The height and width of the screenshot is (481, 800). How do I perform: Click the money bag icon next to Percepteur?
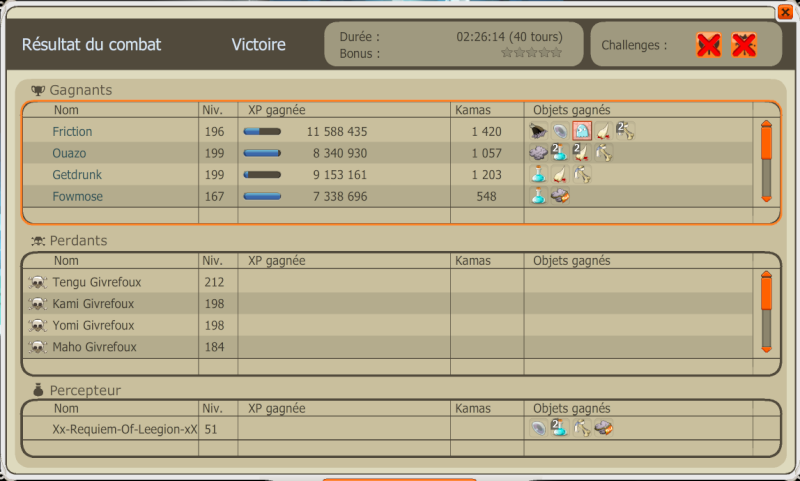point(38,390)
